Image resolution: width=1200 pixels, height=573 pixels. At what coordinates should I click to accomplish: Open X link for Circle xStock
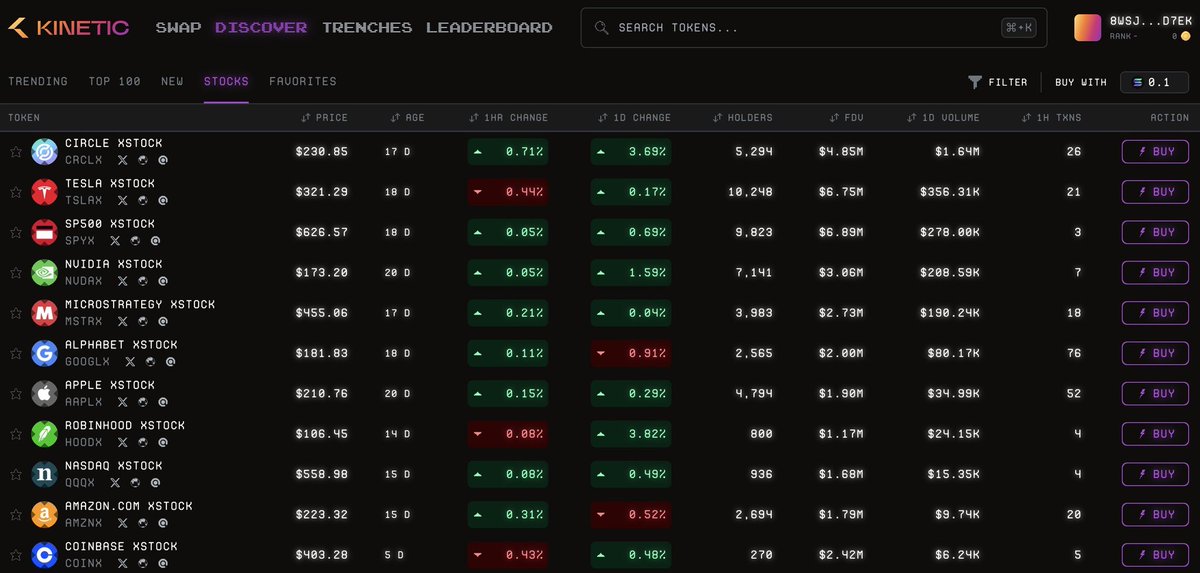(123, 160)
